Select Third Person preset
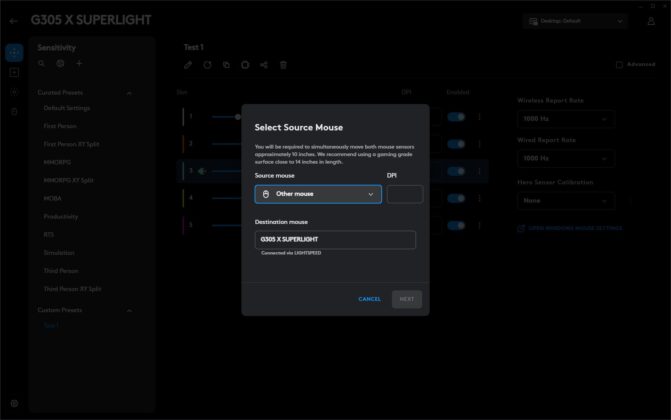Viewport: 671px width, 420px height. 61,271
